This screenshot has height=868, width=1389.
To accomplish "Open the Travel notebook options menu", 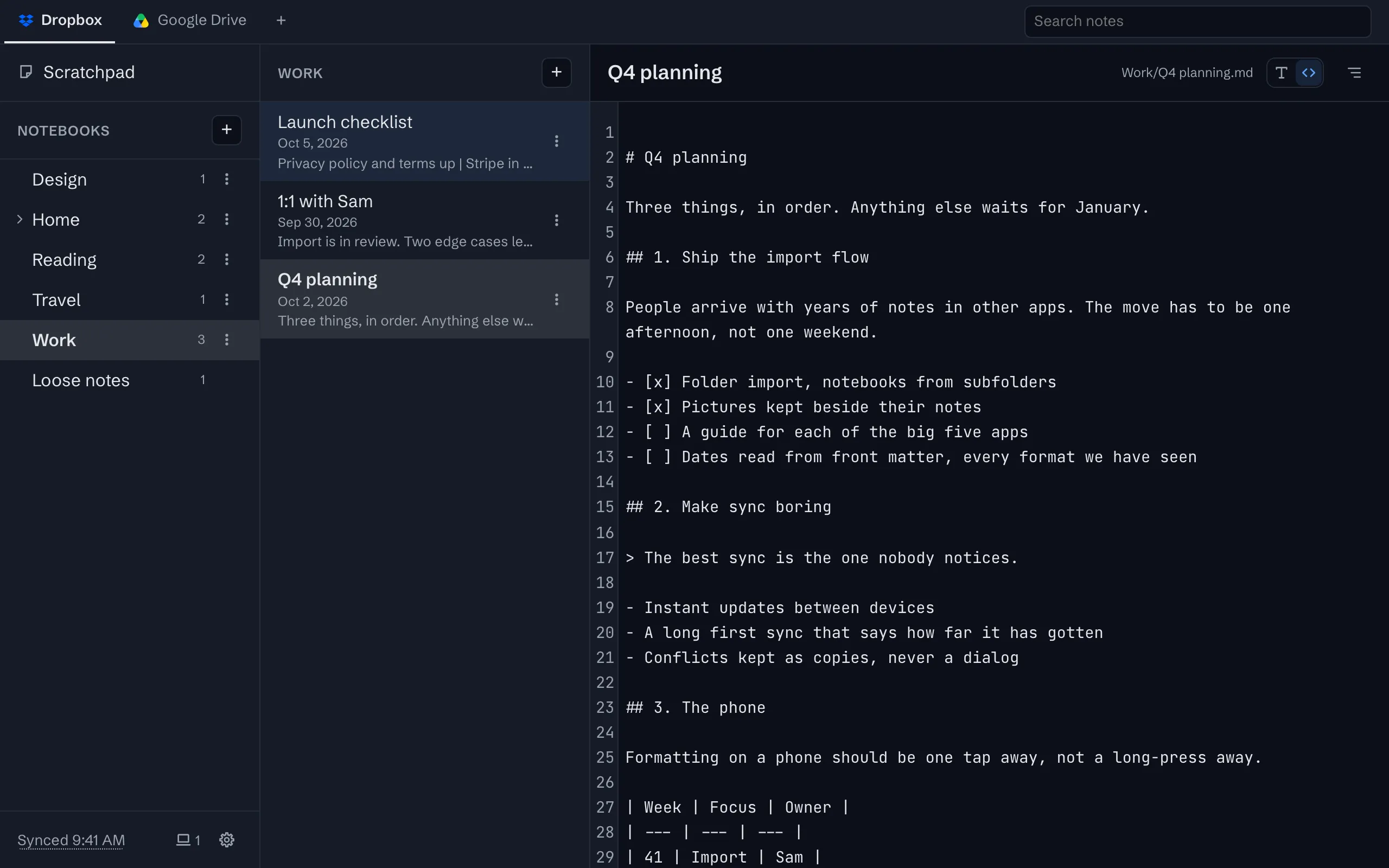I will click(227, 299).
